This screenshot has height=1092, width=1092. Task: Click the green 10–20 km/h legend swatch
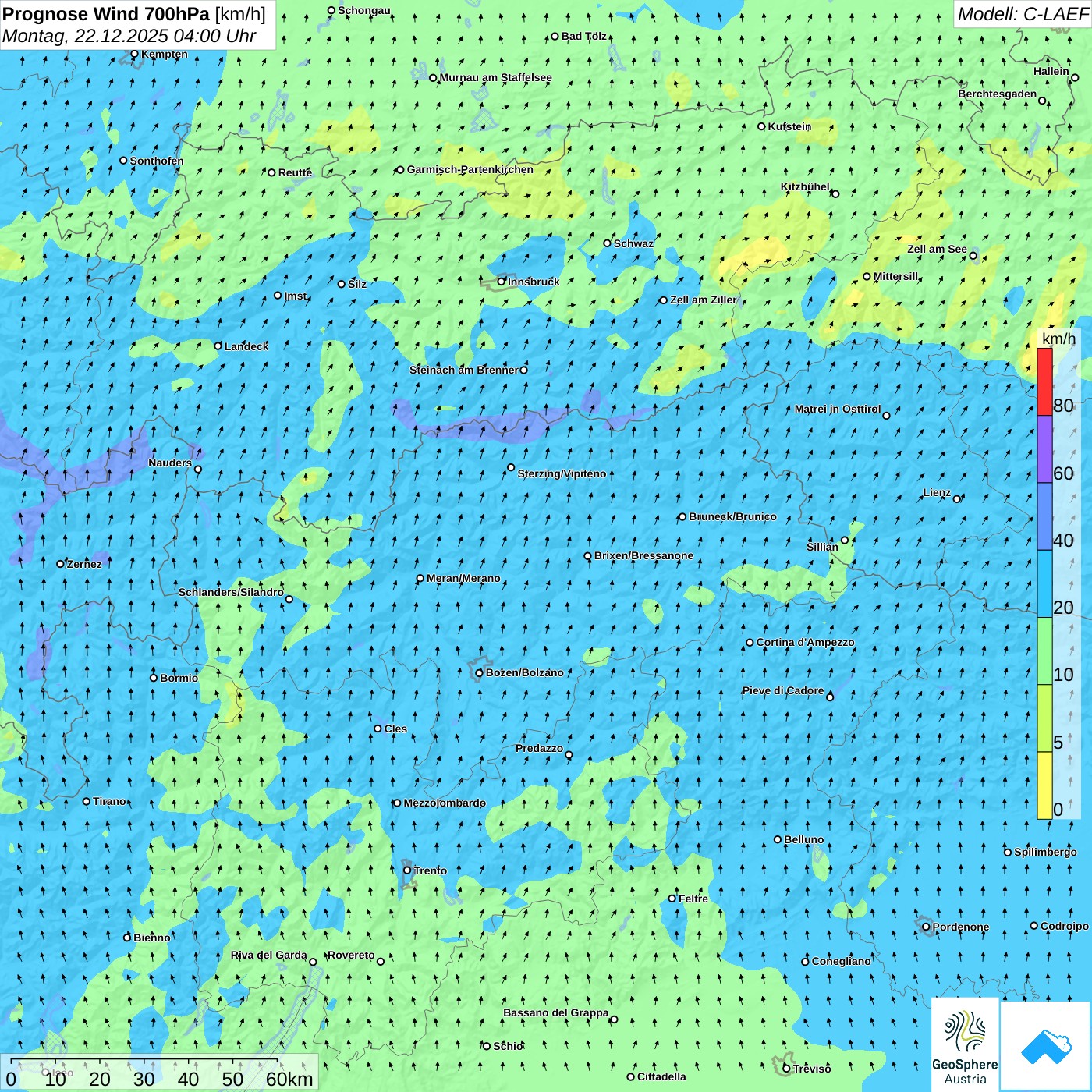pos(1044,651)
